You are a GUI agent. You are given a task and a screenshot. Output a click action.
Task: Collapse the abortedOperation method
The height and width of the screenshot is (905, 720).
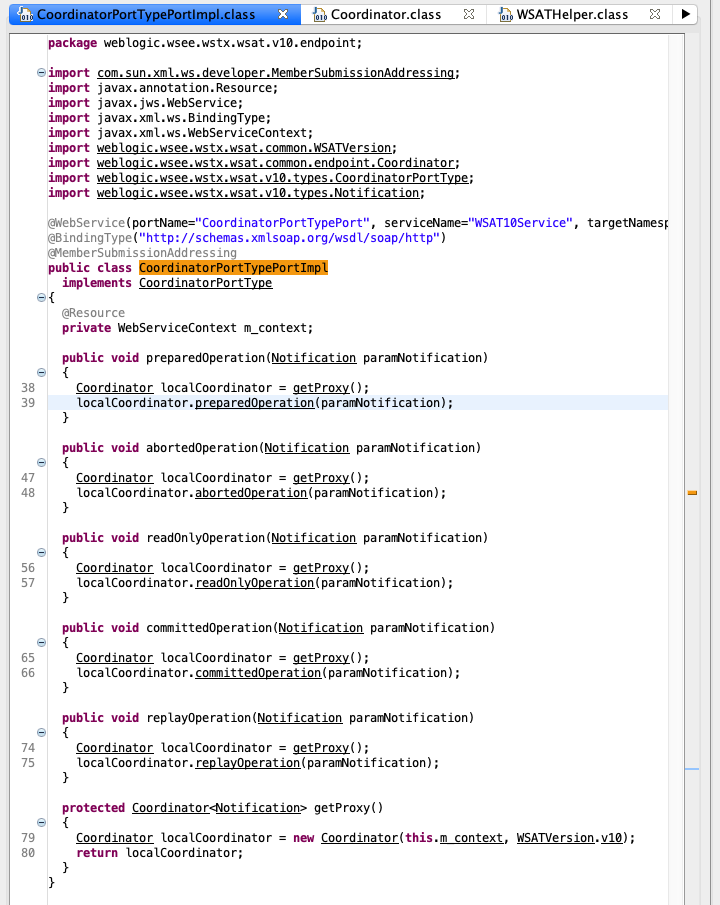tap(41, 462)
